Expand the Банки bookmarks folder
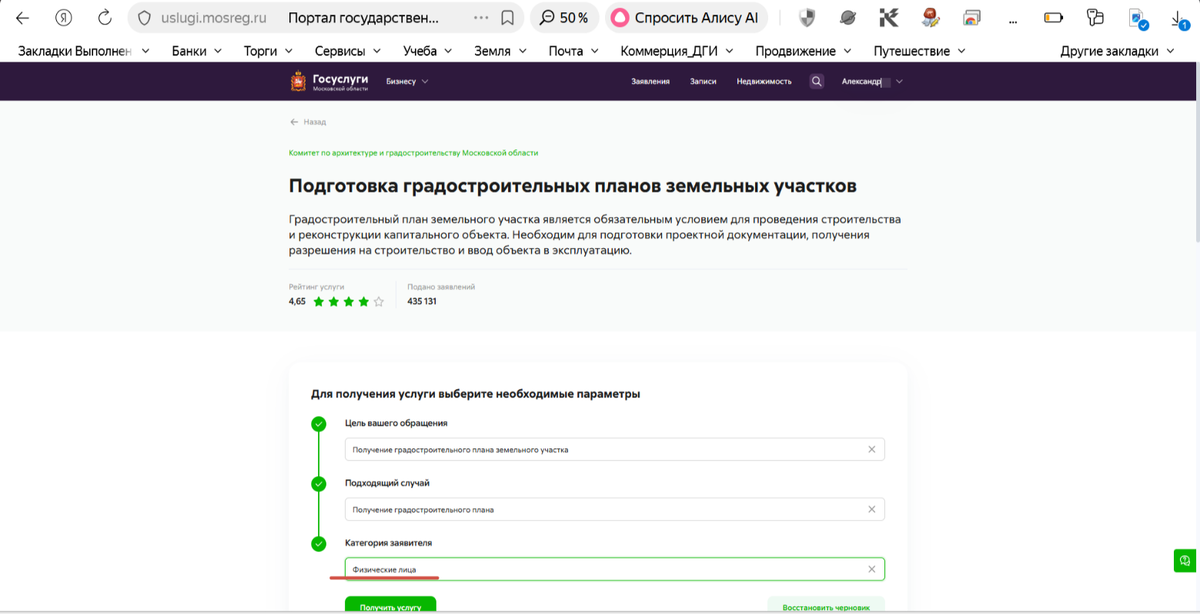 click(x=196, y=51)
